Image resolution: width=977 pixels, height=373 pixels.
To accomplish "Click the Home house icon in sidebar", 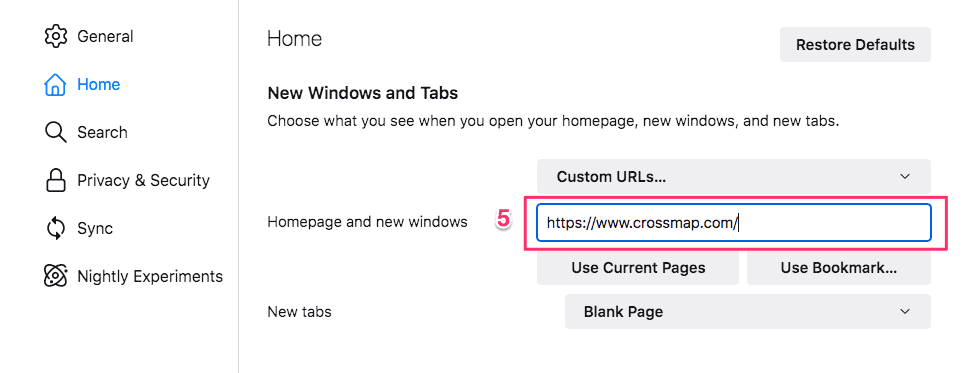I will 55,85.
